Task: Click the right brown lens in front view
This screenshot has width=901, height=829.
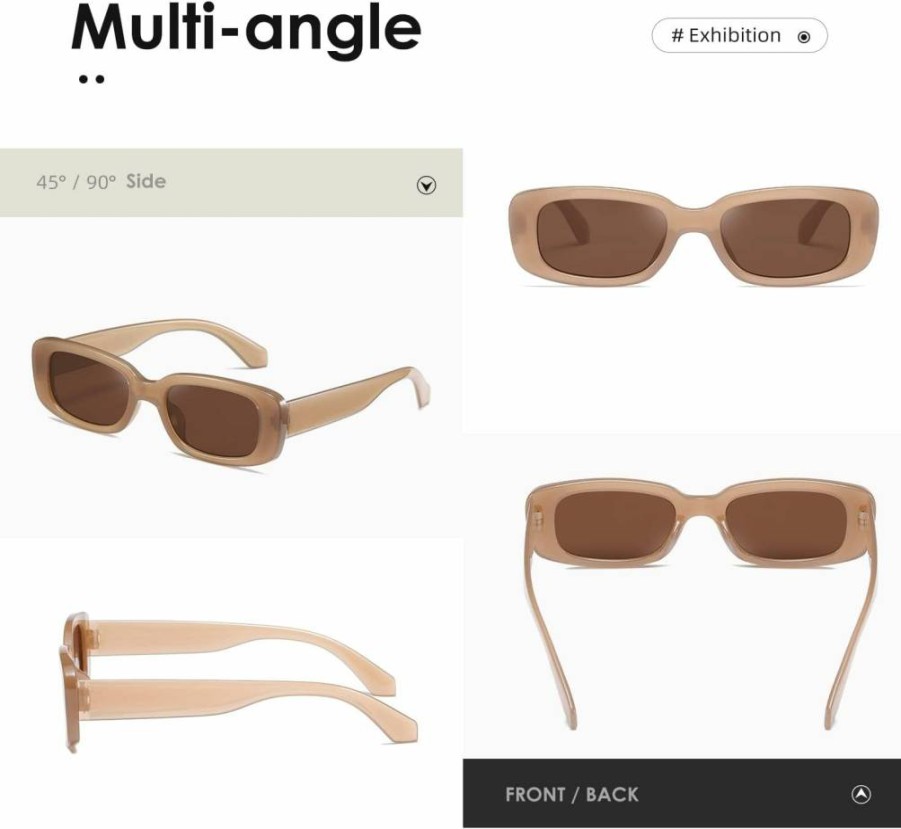Action: click(x=785, y=237)
